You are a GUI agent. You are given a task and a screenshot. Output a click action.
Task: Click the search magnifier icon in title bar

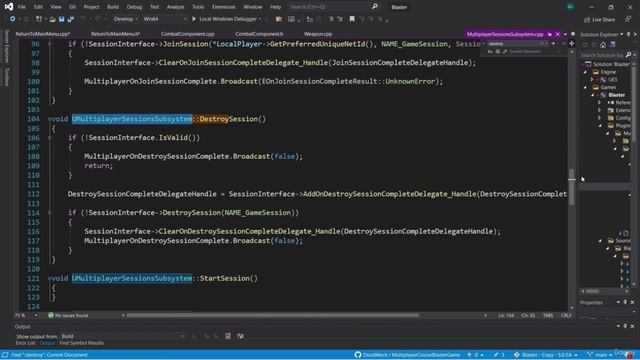374,7
